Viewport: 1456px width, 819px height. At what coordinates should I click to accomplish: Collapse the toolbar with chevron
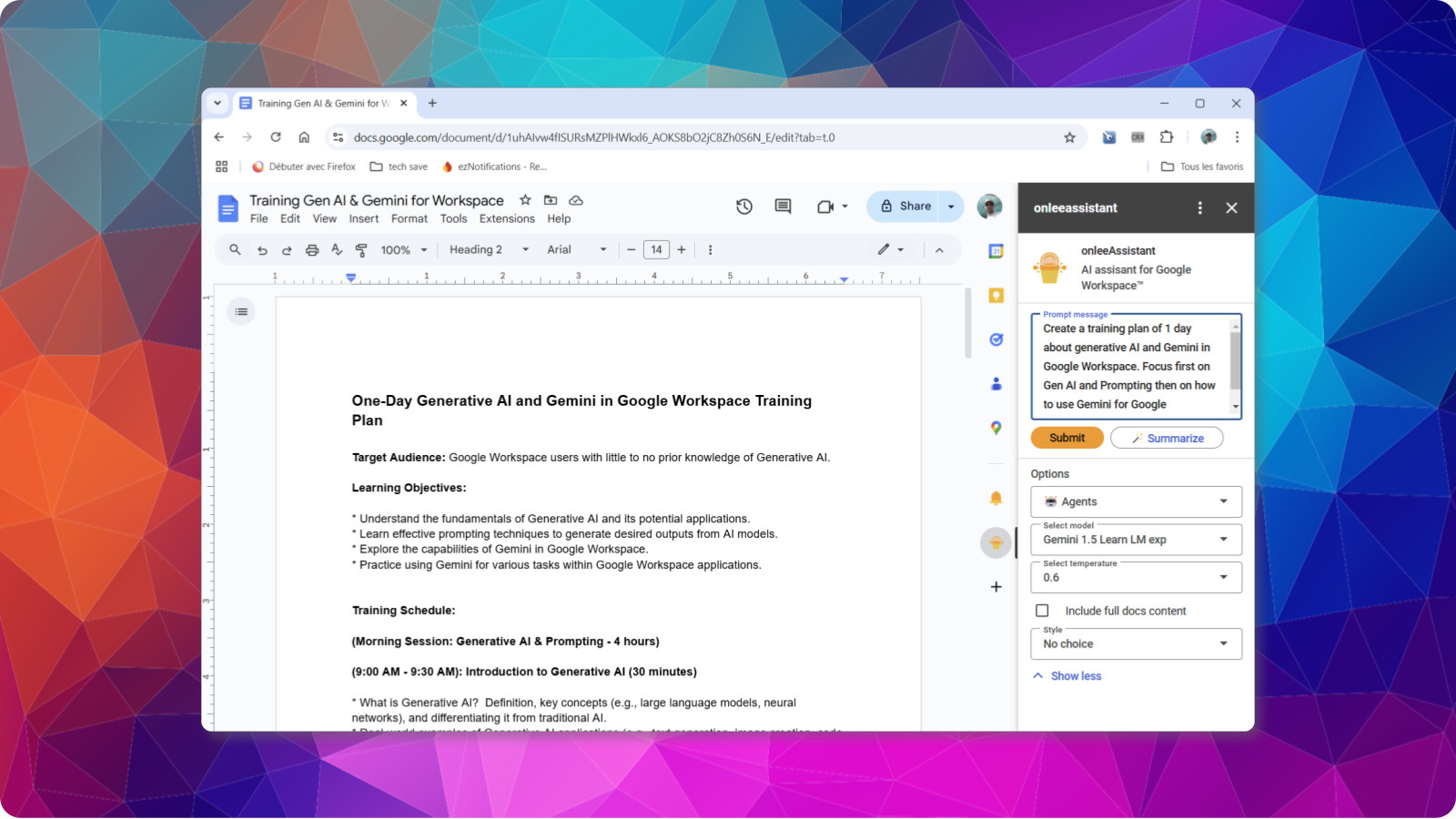click(x=939, y=250)
